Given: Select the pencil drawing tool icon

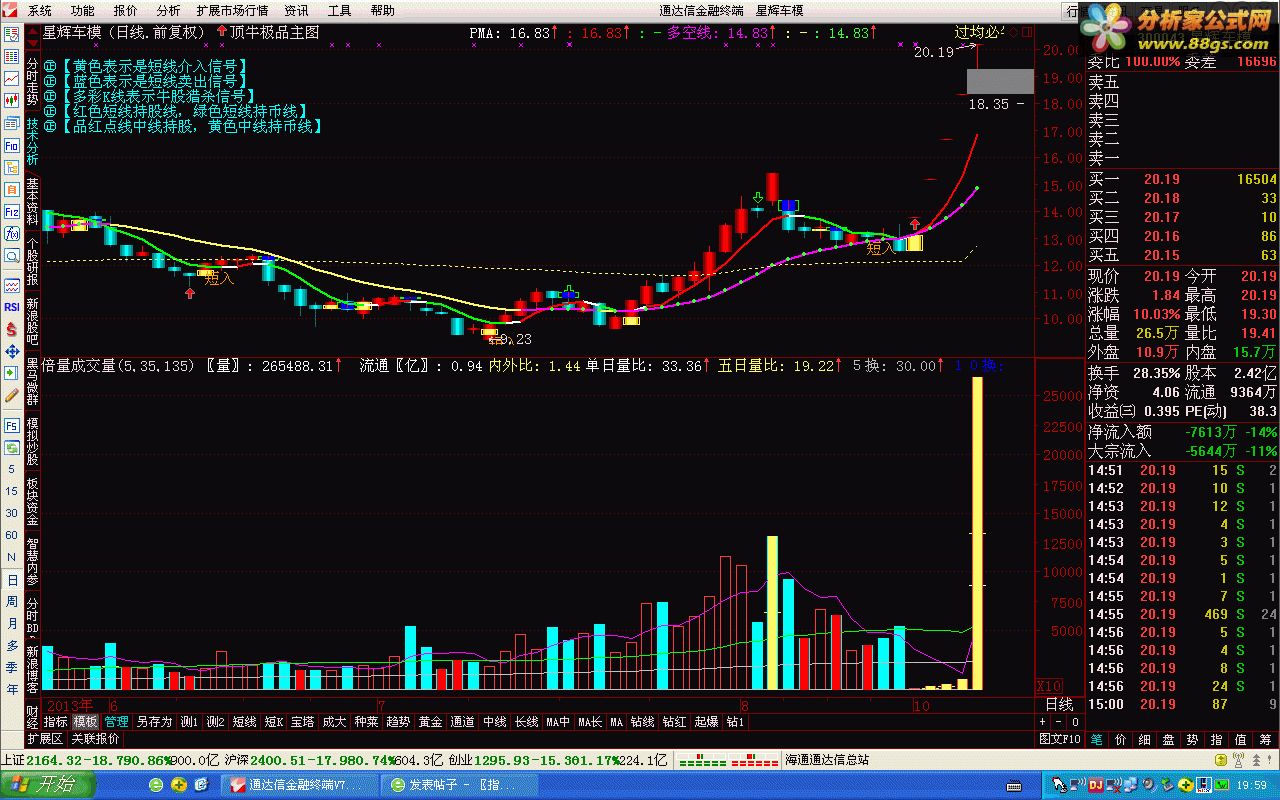Looking at the screenshot, I should pyautogui.click(x=11, y=397).
